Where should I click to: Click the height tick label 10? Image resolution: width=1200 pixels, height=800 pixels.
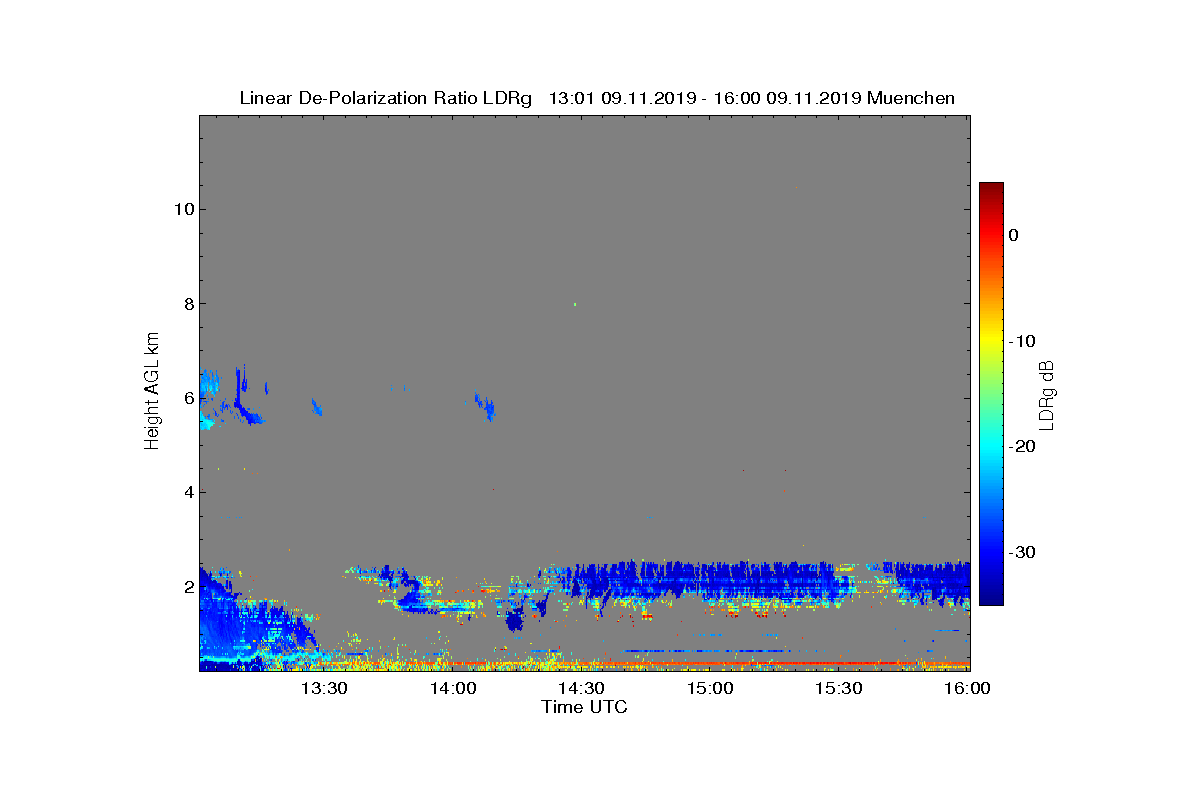point(182,209)
